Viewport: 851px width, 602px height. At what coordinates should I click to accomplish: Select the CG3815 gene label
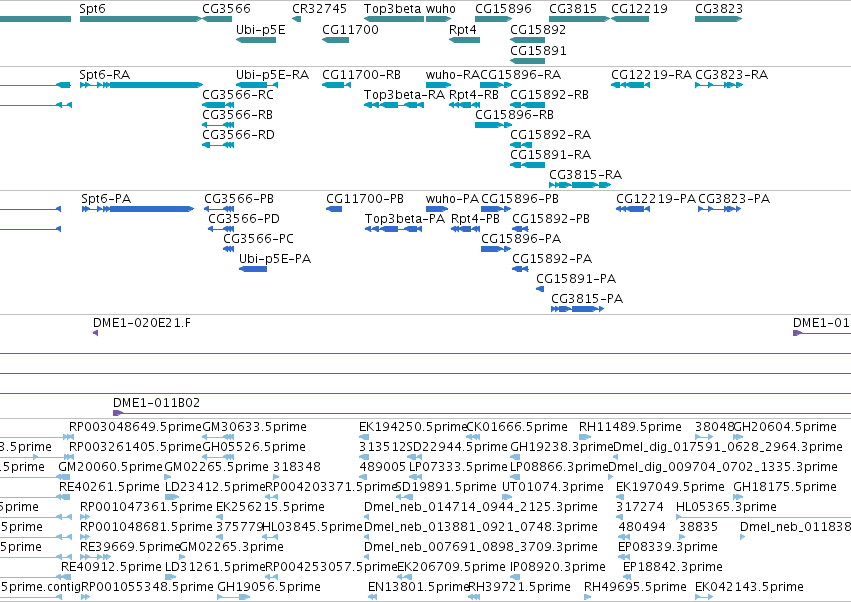(573, 9)
